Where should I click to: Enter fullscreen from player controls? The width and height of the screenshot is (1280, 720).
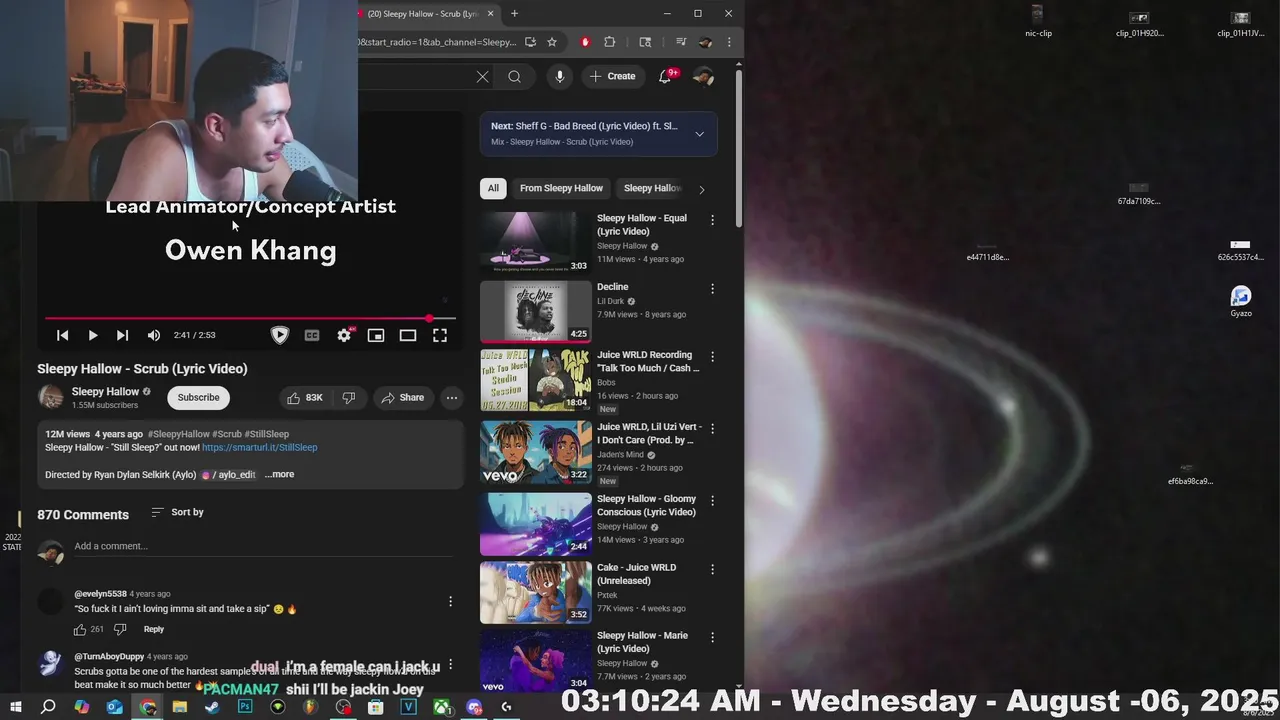[440, 336]
